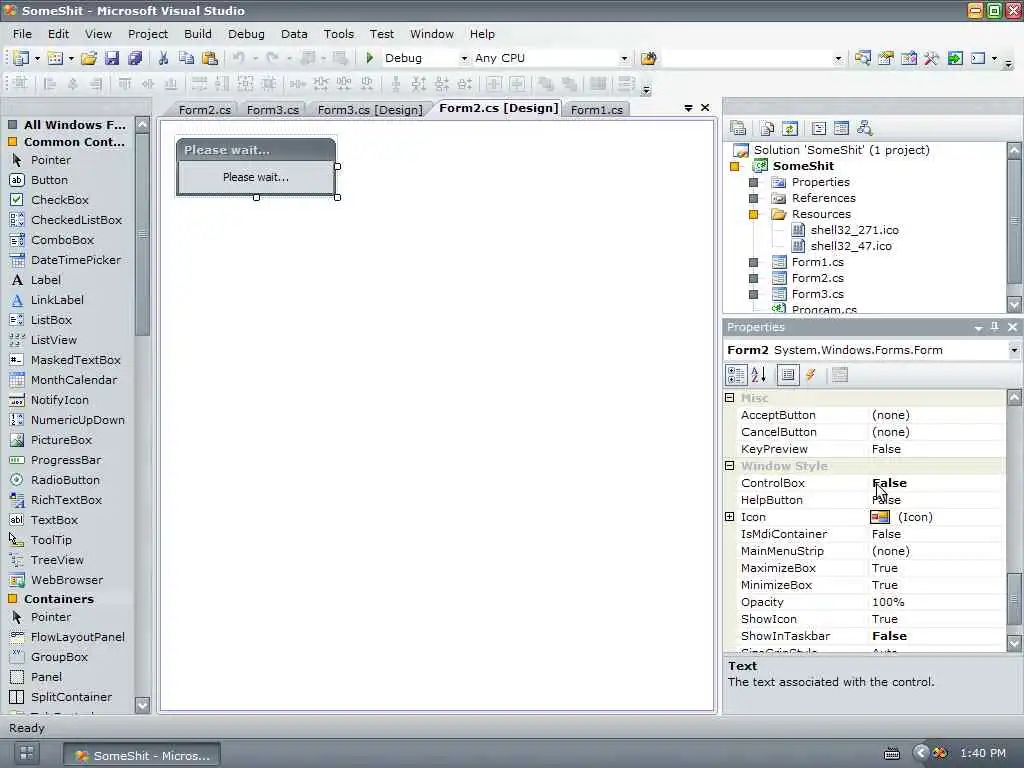This screenshot has width=1024, height=768.
Task: Select the Opacity value 100%
Action: coord(888,602)
